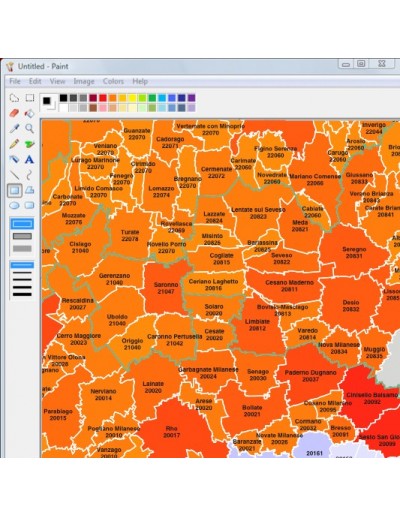Click the Paint app icon in title bar
This screenshot has width=400, height=517.
10,66
